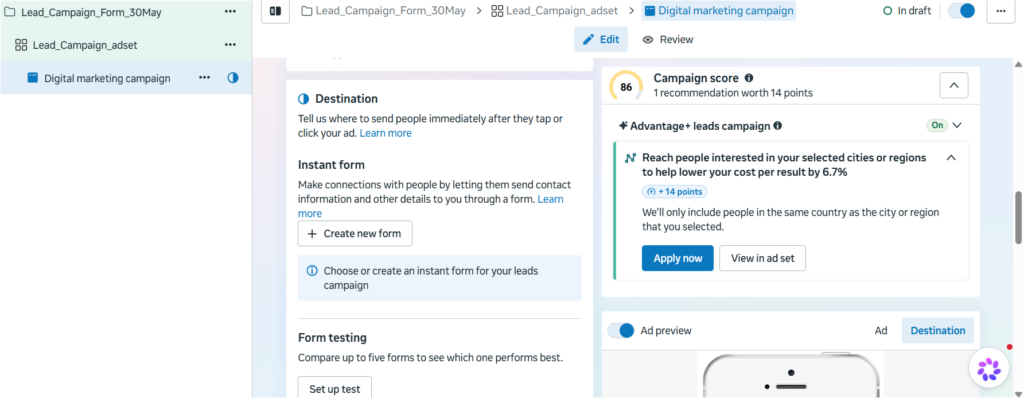Select Digital marketing campaign ad in sidebar

pyautogui.click(x=107, y=78)
